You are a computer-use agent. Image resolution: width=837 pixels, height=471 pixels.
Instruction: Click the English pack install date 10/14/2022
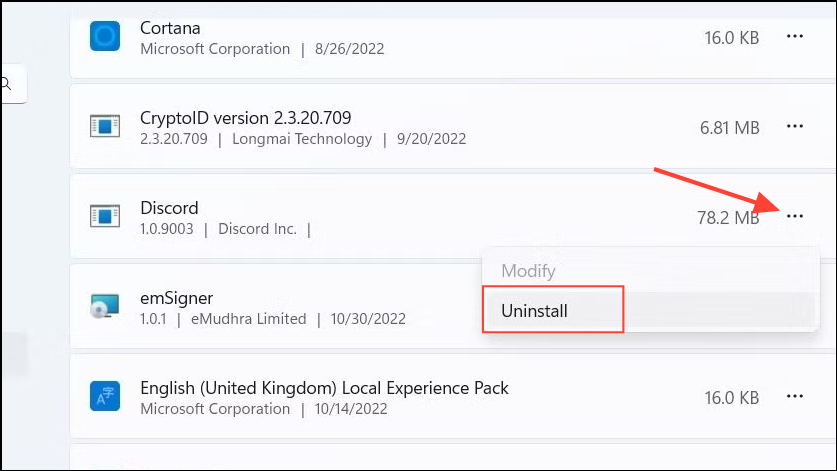click(351, 409)
